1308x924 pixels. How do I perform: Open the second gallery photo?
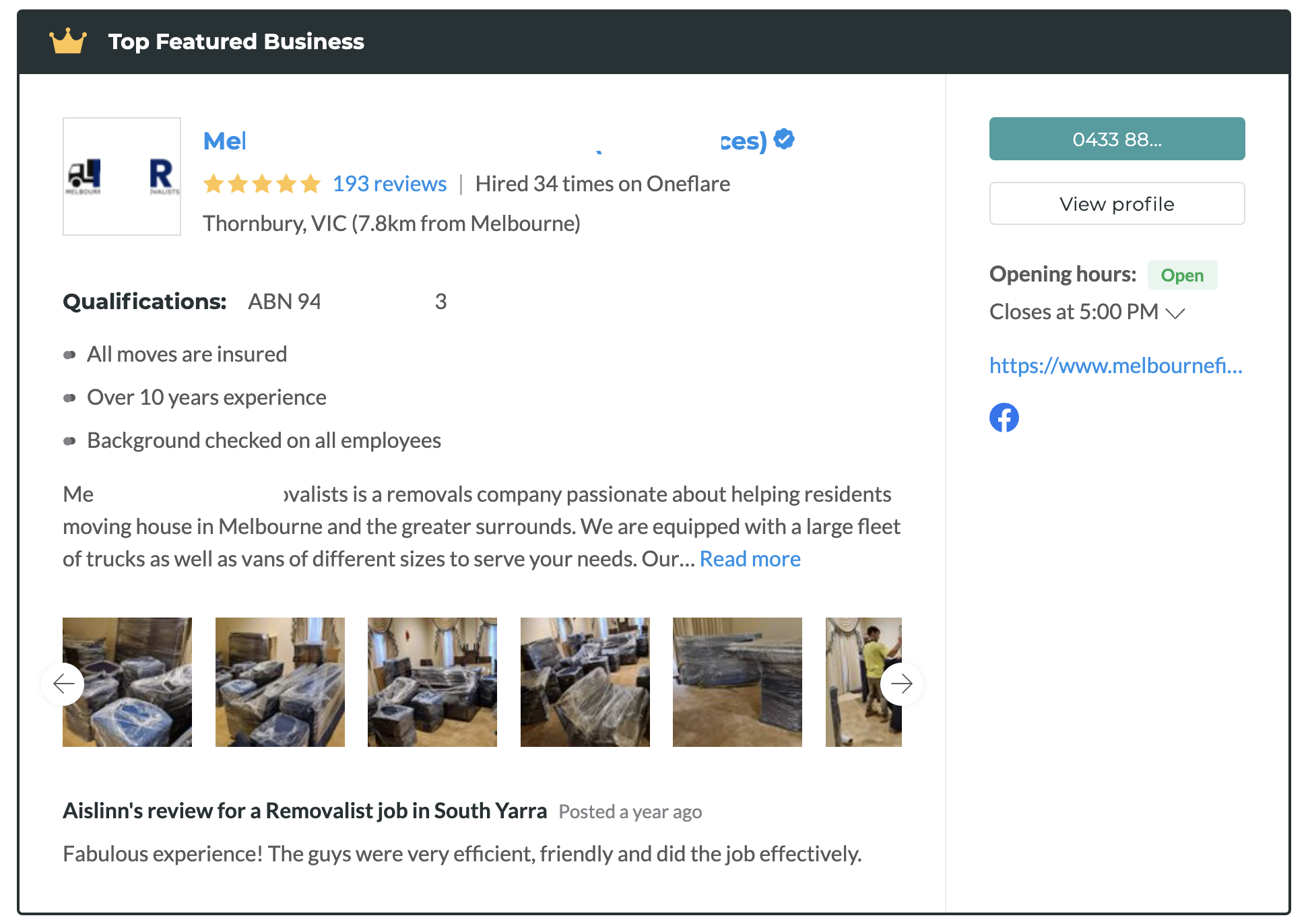click(280, 682)
